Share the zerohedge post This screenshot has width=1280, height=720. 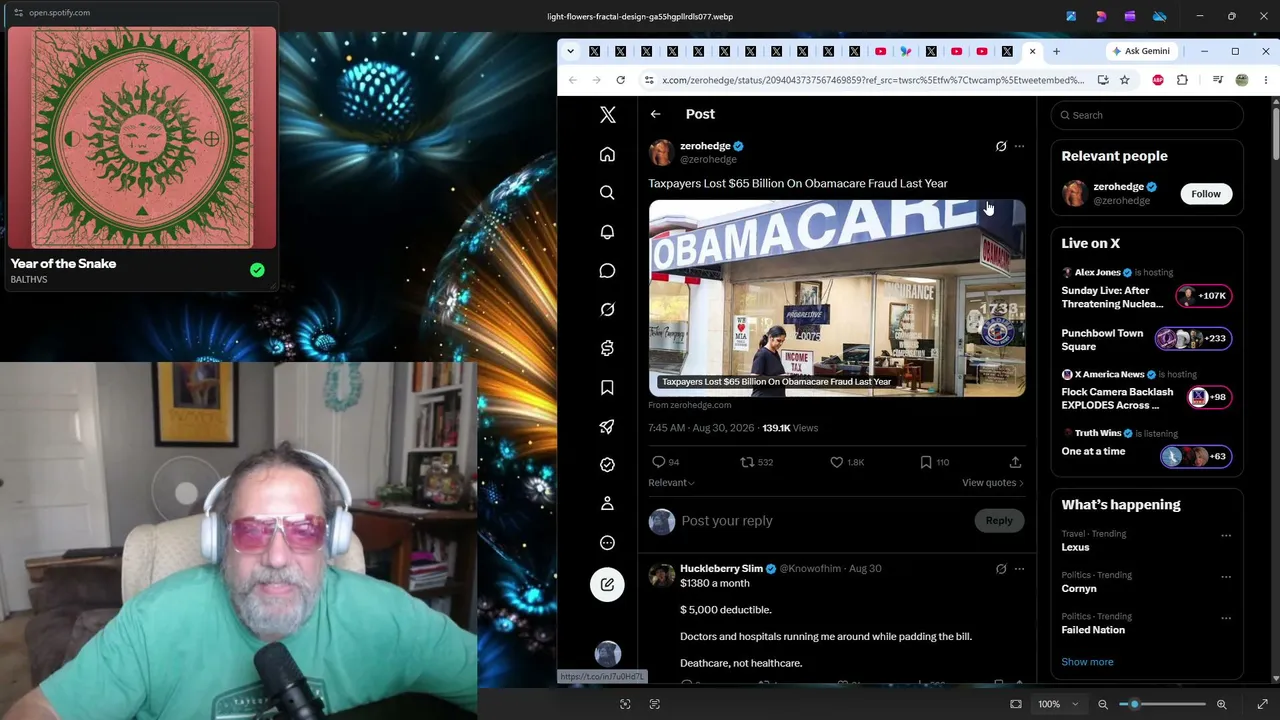click(x=1015, y=462)
